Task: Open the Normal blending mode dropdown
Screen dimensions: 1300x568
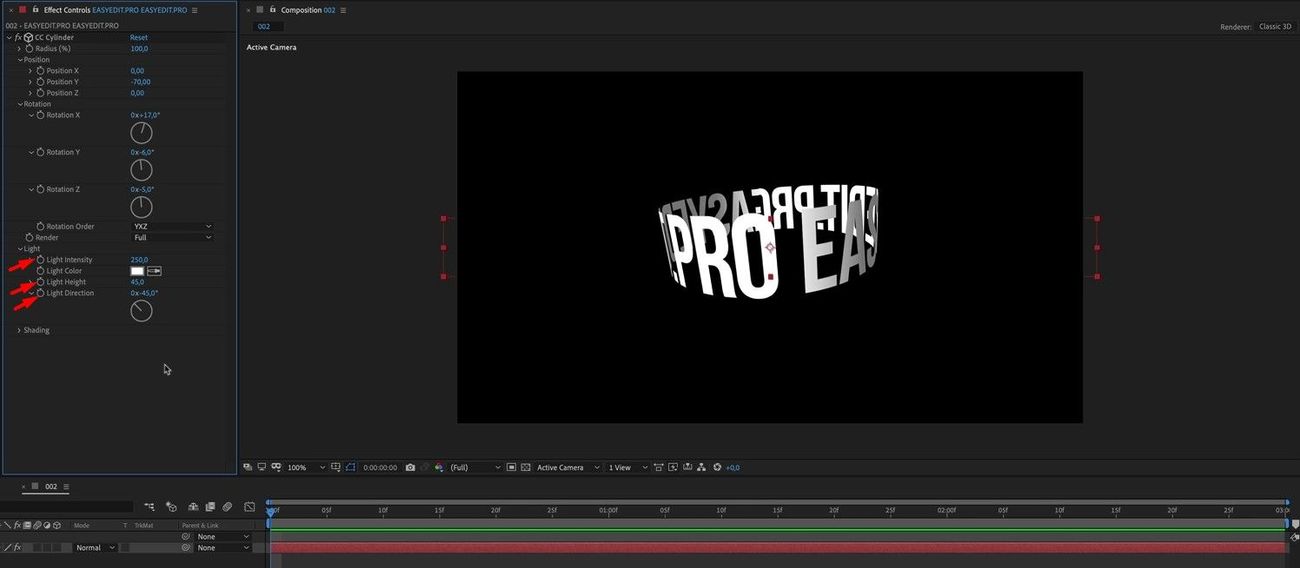Action: [95, 548]
